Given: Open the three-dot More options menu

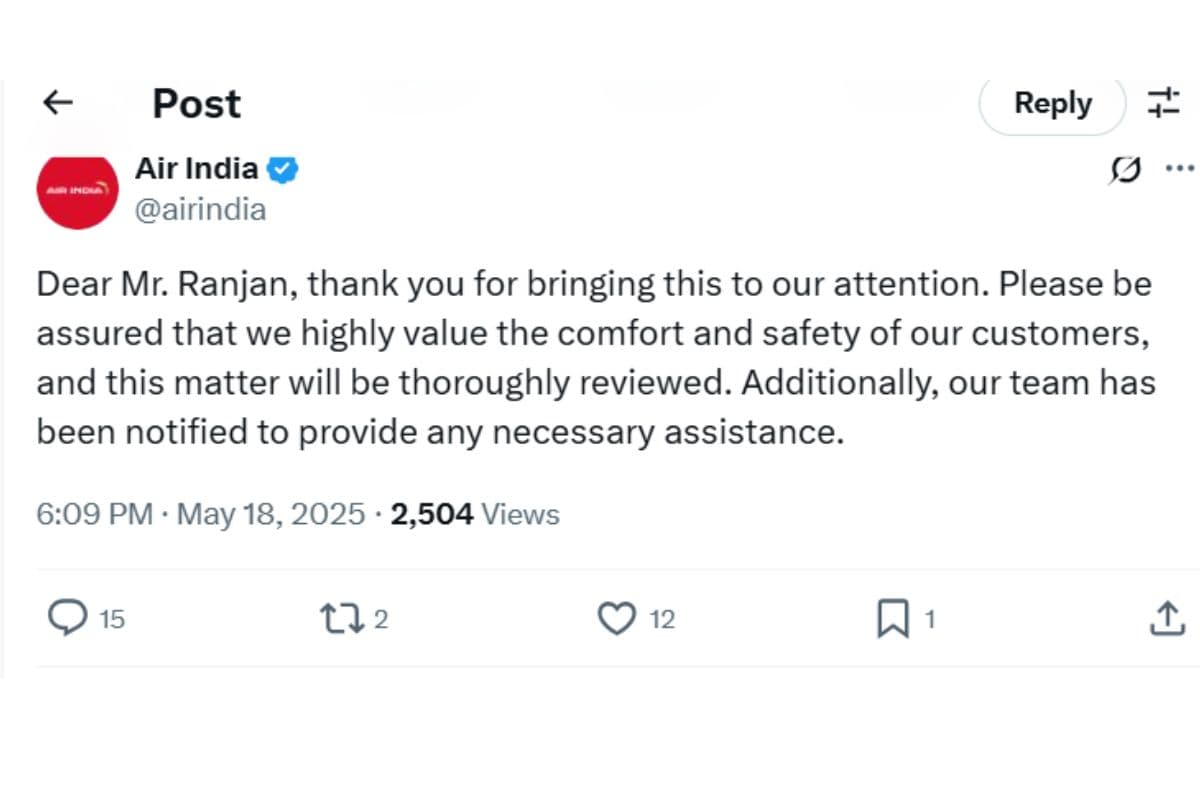Looking at the screenshot, I should (x=1180, y=168).
